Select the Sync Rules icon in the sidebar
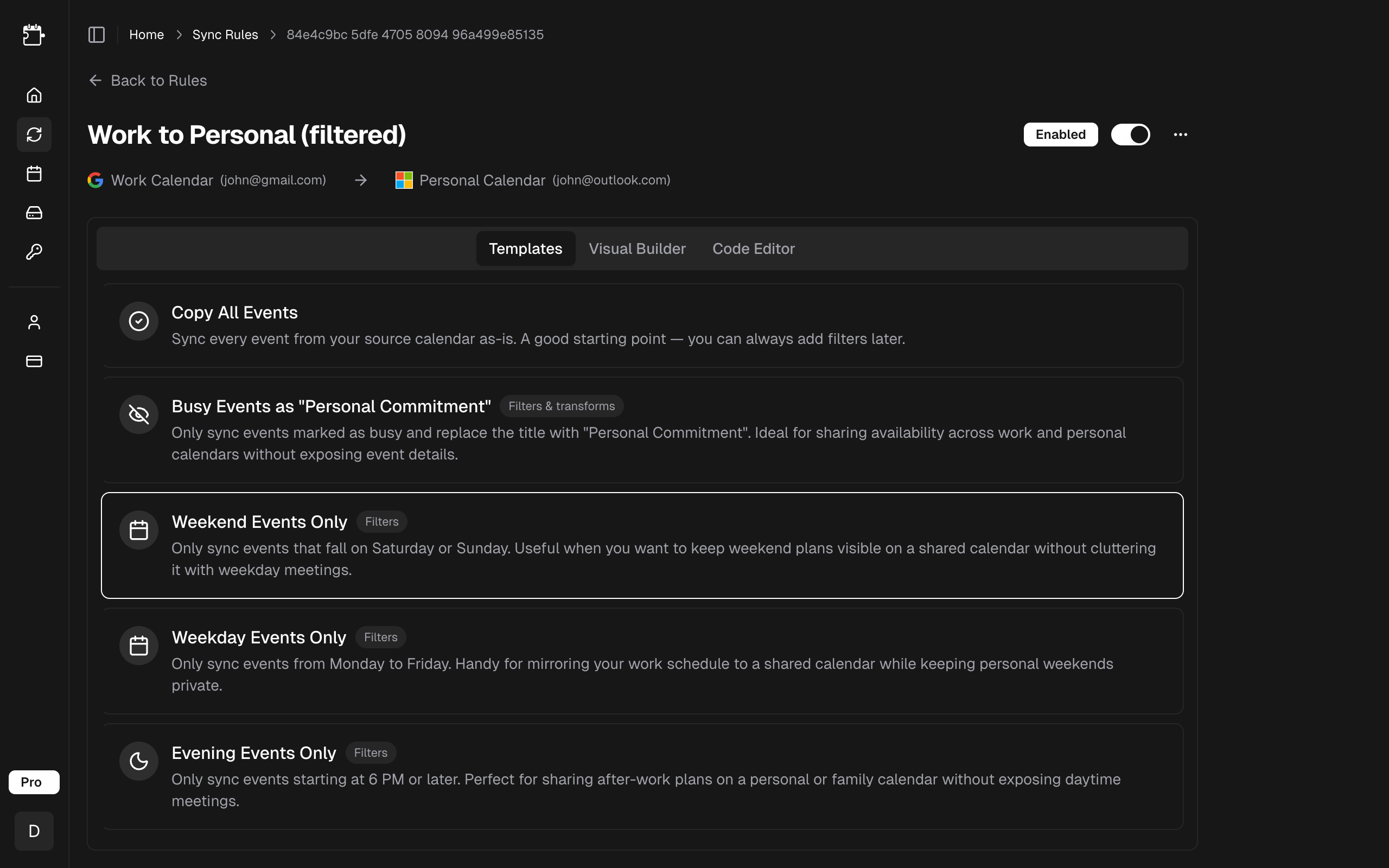The width and height of the screenshot is (1389, 868). [34, 135]
